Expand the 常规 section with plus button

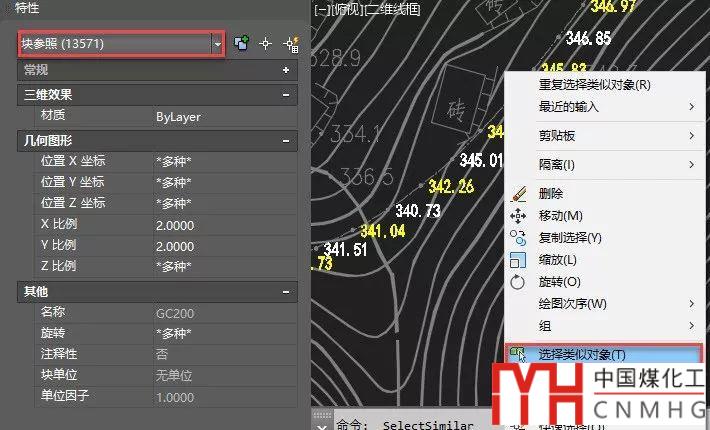(286, 70)
